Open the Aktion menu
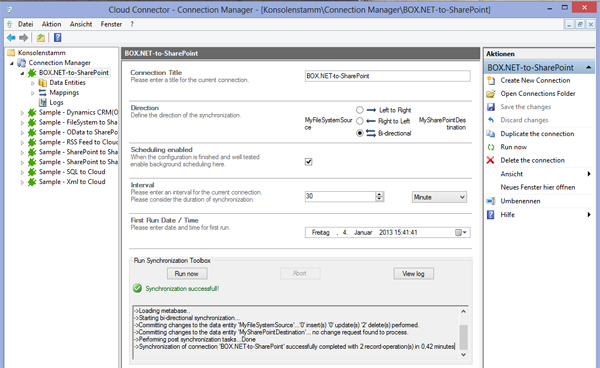Screen dimensions: 600x368 [x=51, y=24]
